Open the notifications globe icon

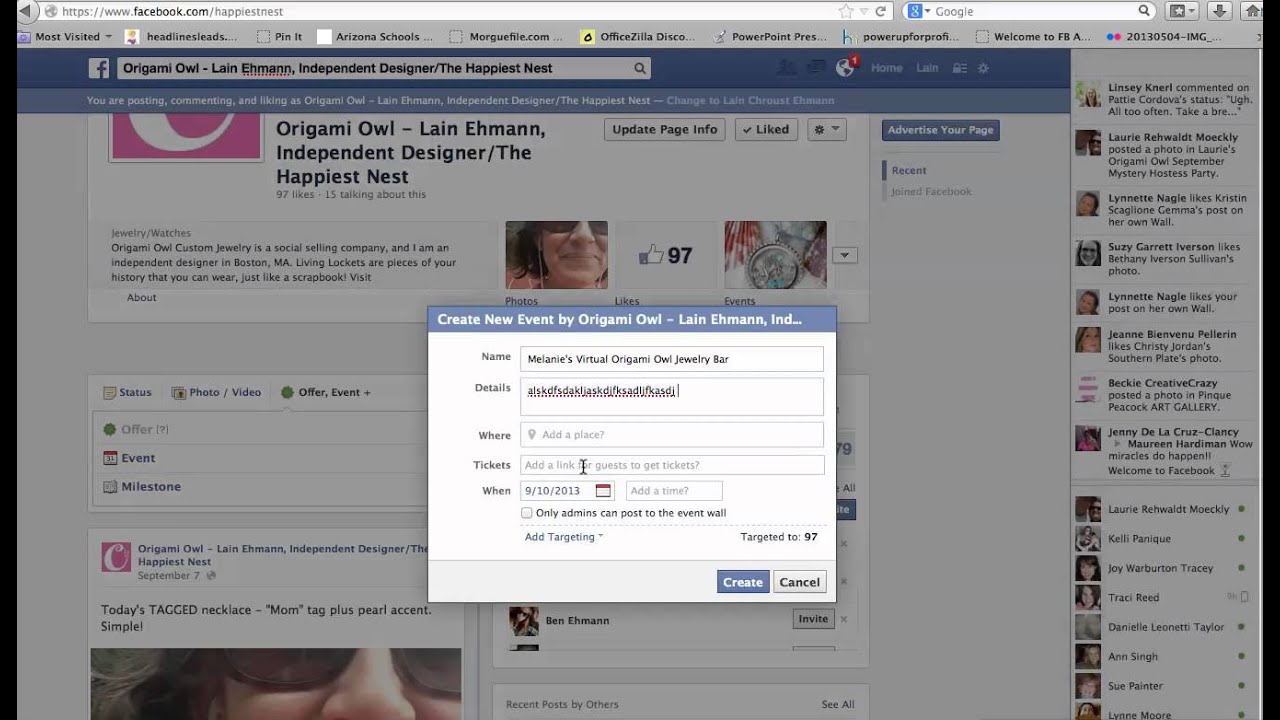(x=845, y=67)
